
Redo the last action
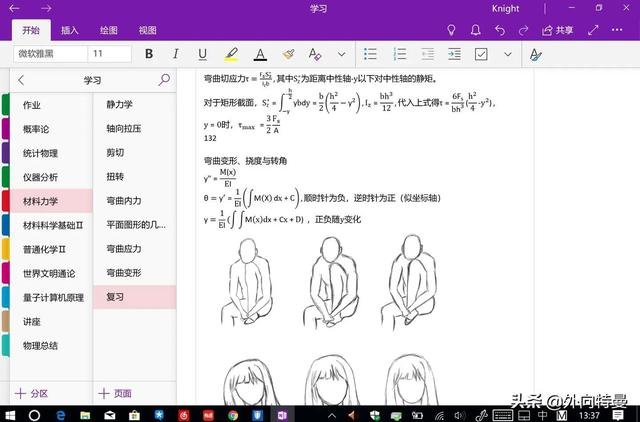point(523,30)
